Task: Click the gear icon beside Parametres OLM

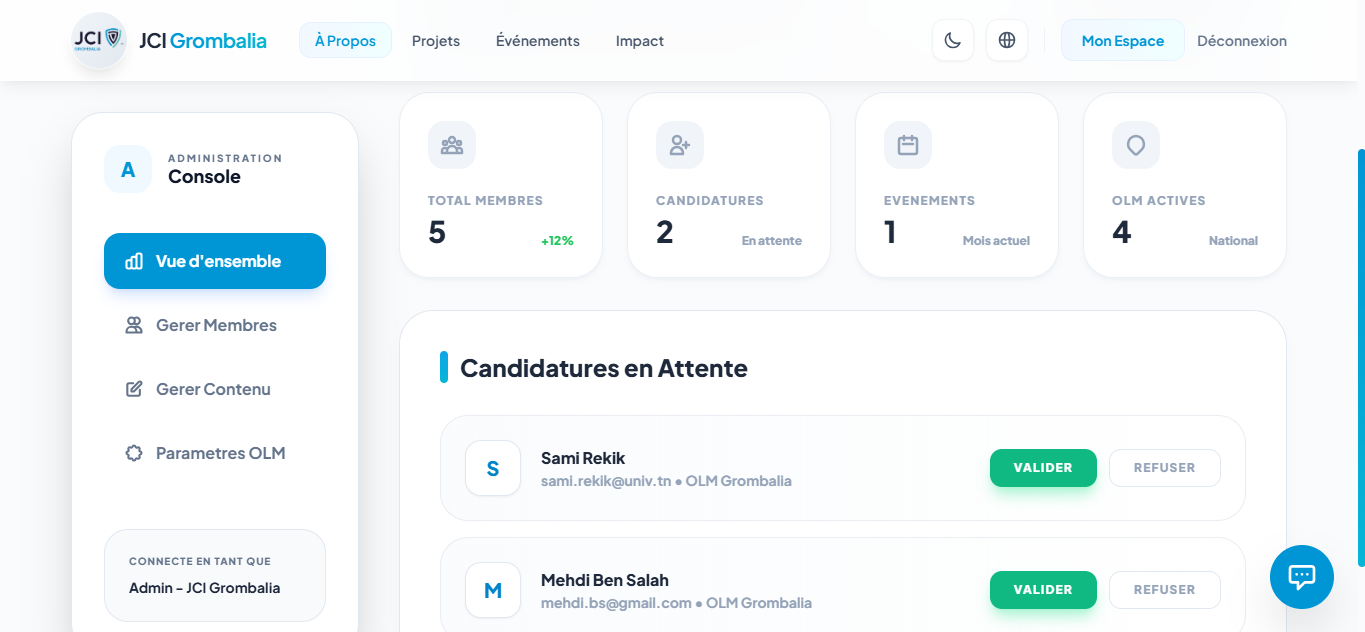Action: (x=134, y=453)
